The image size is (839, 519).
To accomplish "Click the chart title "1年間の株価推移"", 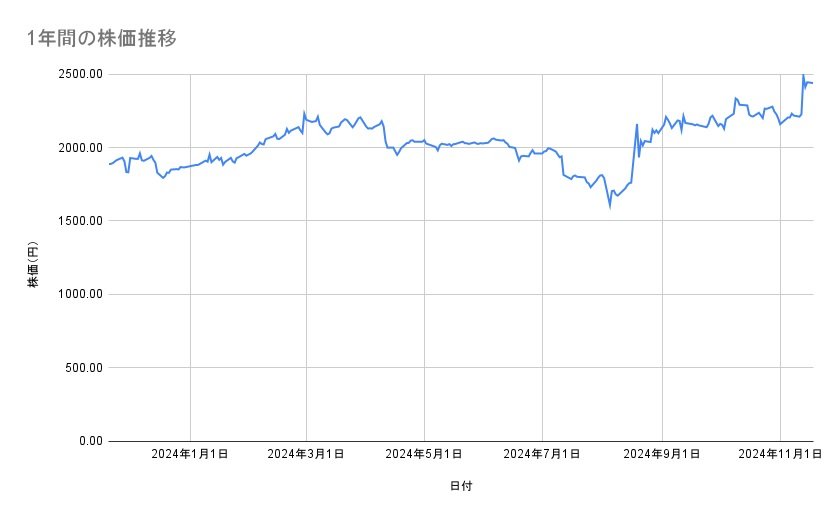I will coord(102,39).
